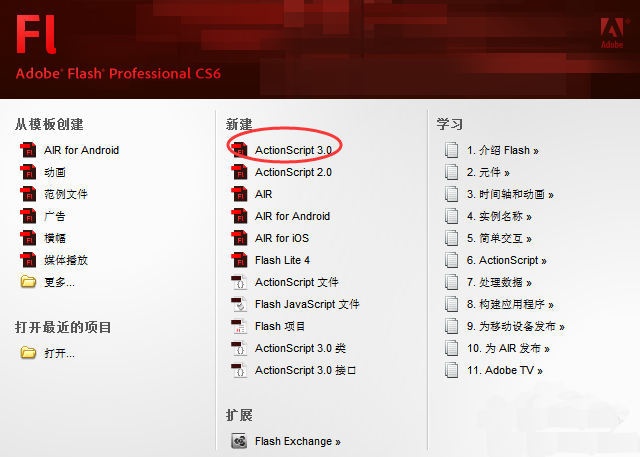Click the page icon beside 介绍 Flash
Image resolution: width=640 pixels, height=457 pixels.
pos(451,150)
